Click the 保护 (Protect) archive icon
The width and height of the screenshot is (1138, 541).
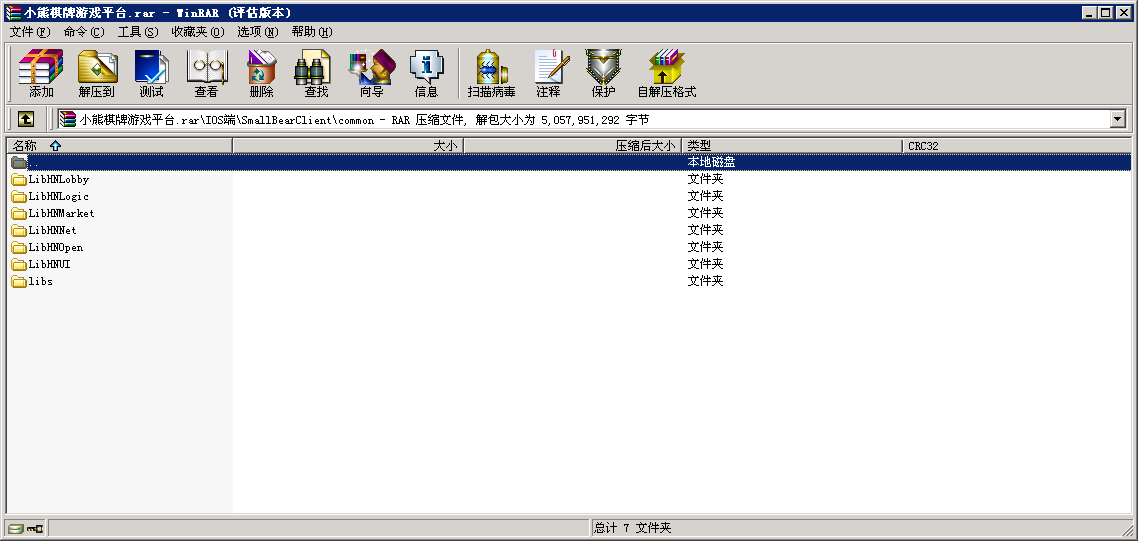pyautogui.click(x=603, y=73)
